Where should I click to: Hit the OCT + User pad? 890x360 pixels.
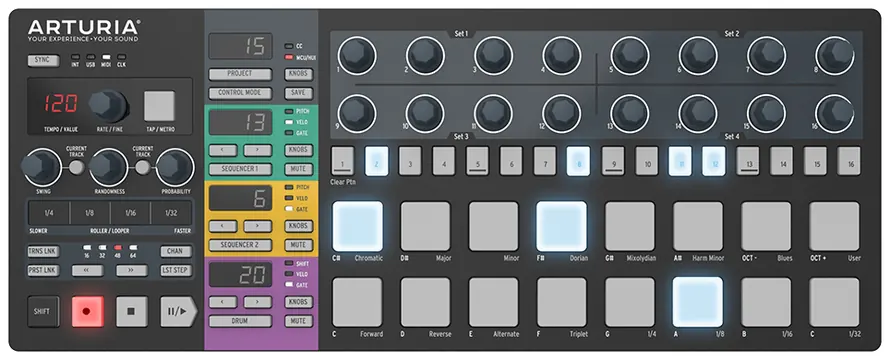[x=834, y=226]
